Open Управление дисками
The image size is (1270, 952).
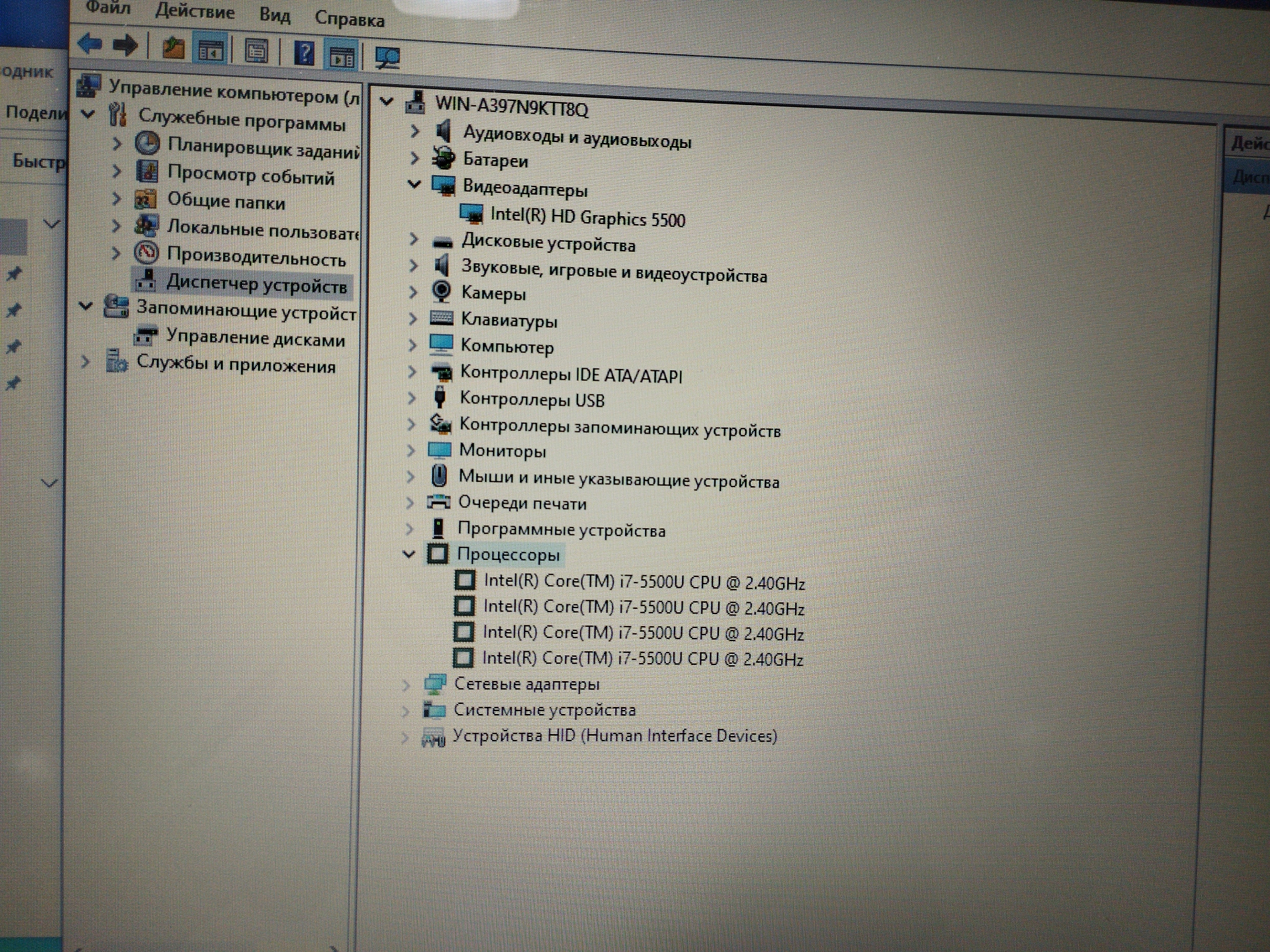tap(255, 338)
